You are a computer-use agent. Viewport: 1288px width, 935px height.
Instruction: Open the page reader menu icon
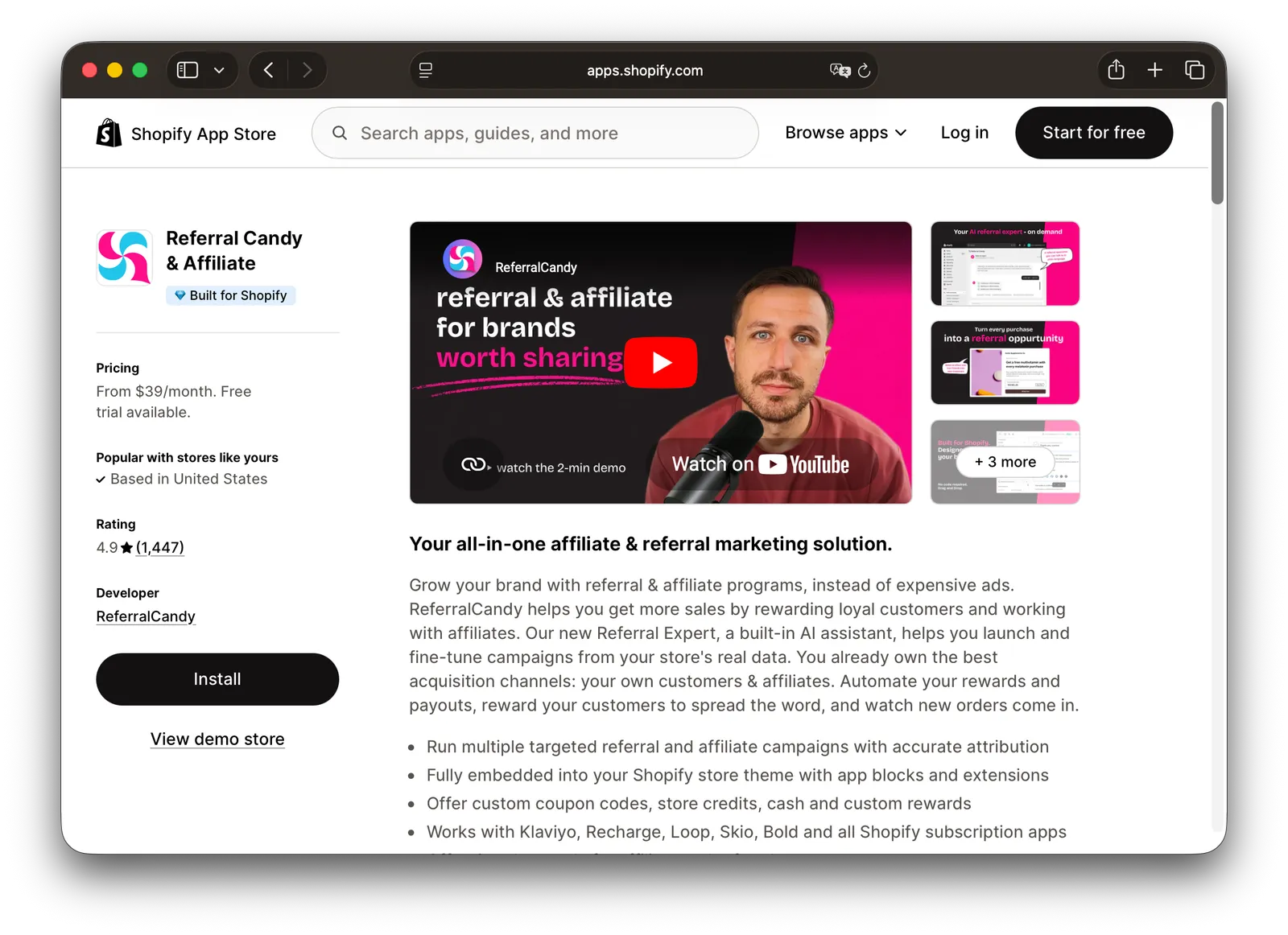coord(426,70)
